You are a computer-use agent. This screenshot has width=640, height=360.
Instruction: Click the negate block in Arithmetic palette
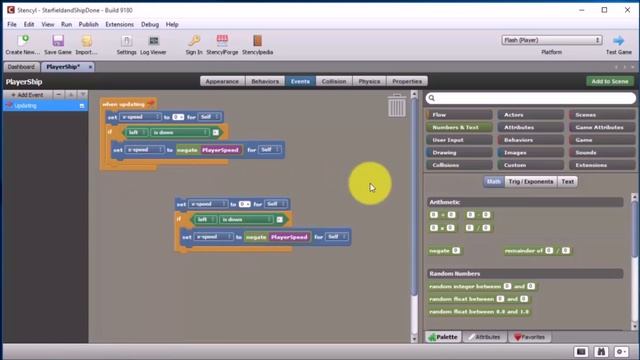pos(444,251)
